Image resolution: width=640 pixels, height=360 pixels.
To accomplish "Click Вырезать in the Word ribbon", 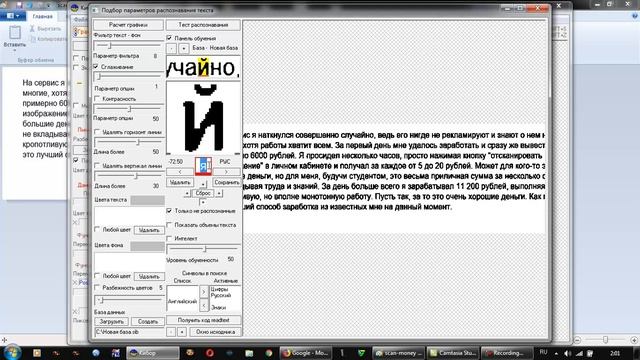I will pyautogui.click(x=45, y=29).
